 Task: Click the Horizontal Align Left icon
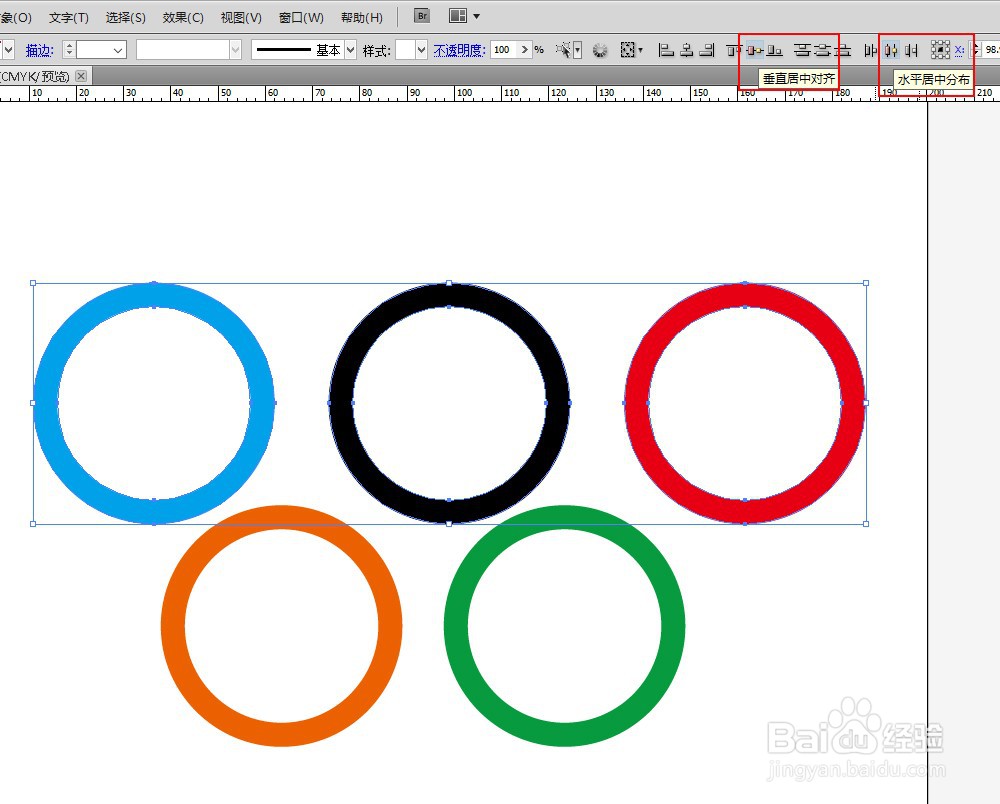tap(666, 50)
